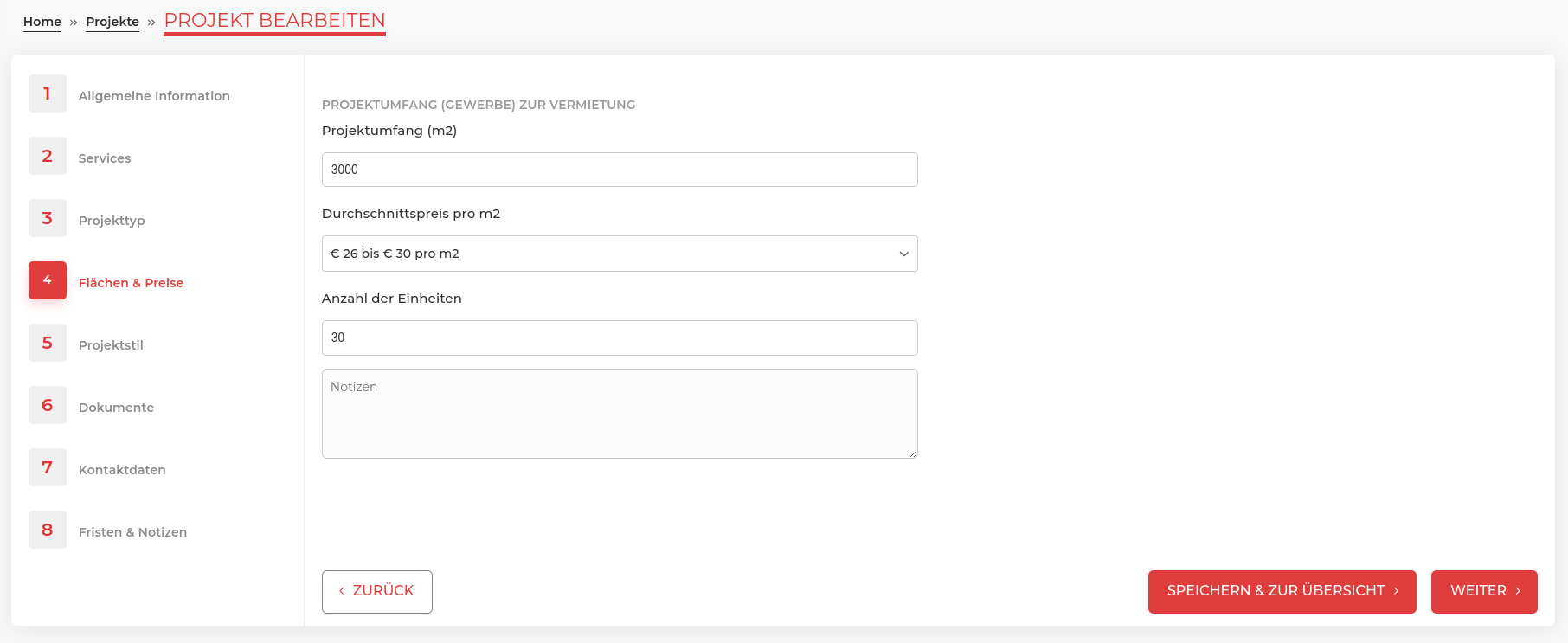Click into the Projektumfang (m2) field
Screen dimensions: 1568x643
(620, 170)
